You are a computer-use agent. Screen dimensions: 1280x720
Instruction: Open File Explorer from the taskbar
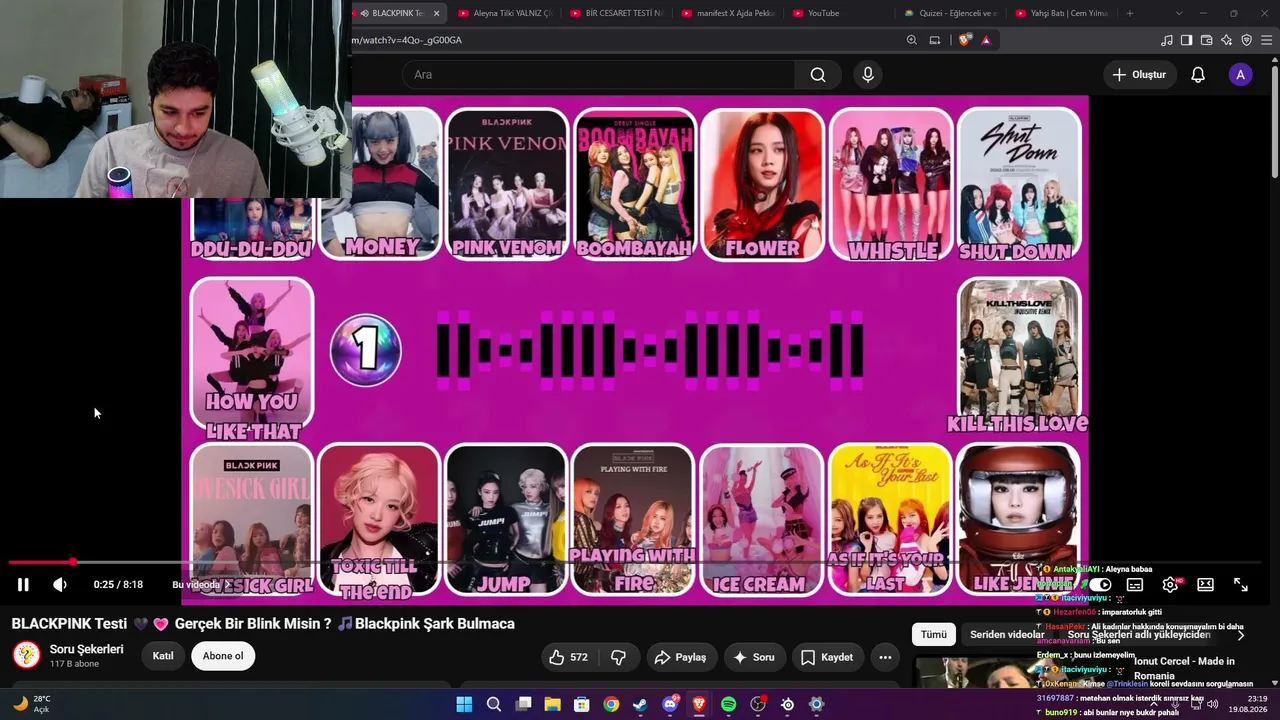(552, 704)
